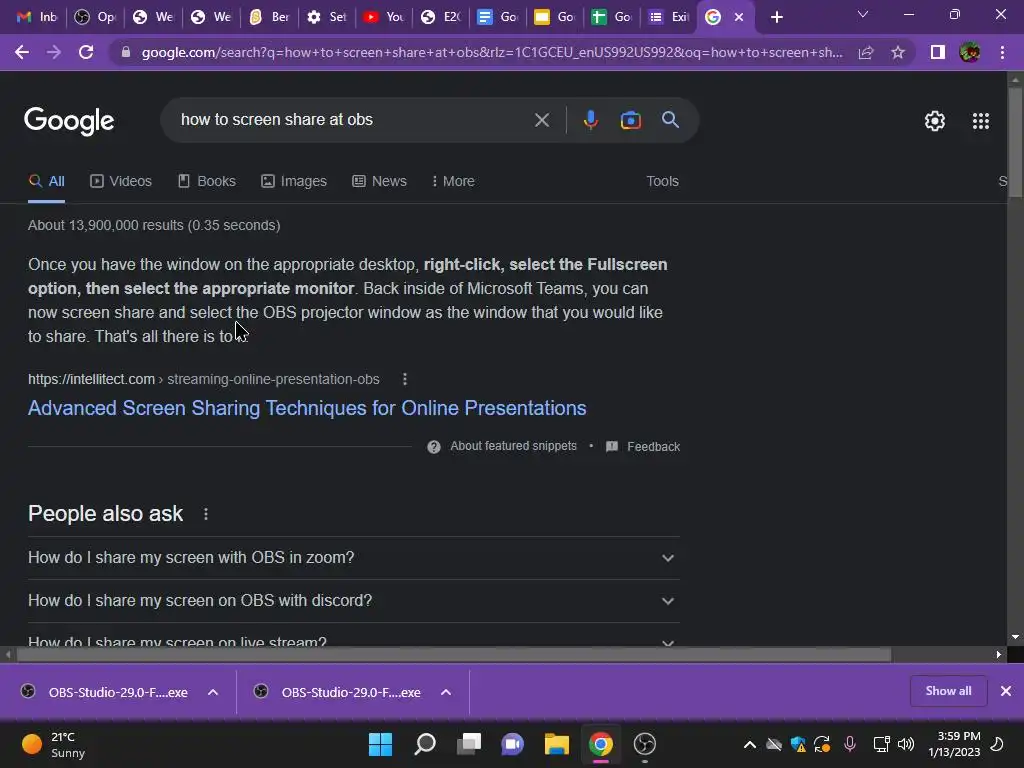Open Chrome three-dot menu

(x=1002, y=52)
